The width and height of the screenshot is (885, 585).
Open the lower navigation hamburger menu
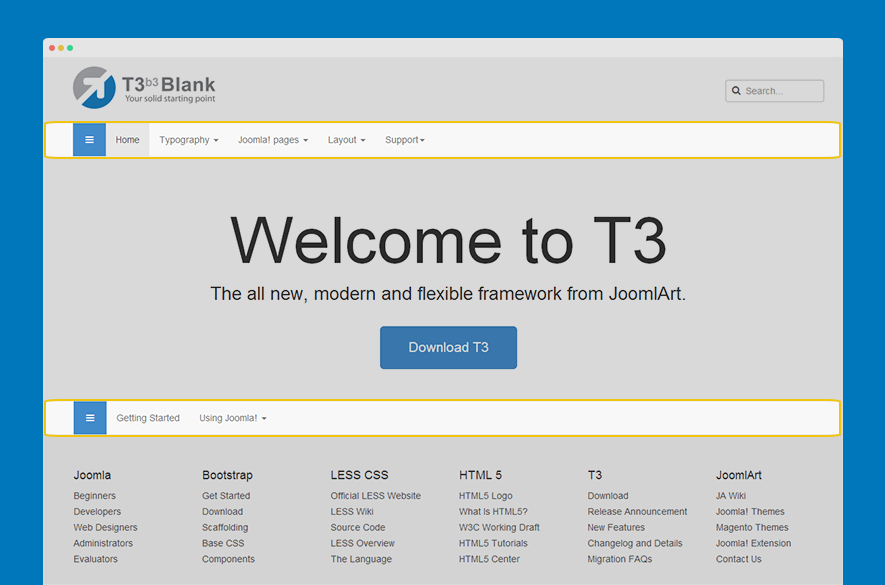90,418
